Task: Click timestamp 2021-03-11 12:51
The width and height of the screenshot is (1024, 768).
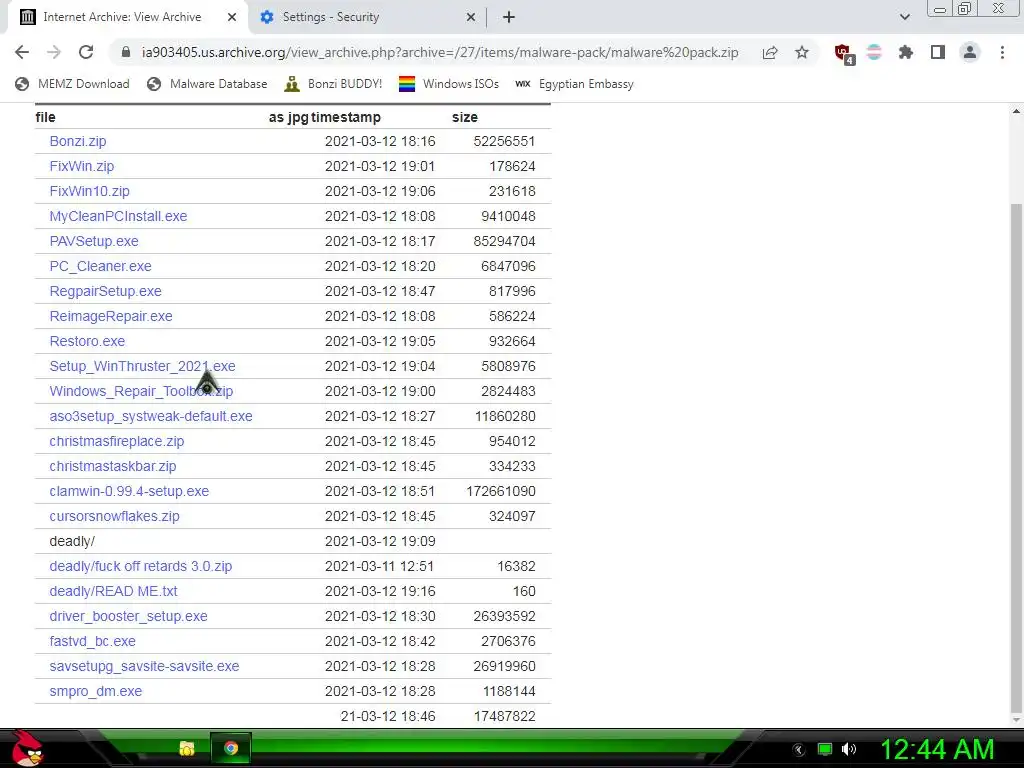Action: 379,566
